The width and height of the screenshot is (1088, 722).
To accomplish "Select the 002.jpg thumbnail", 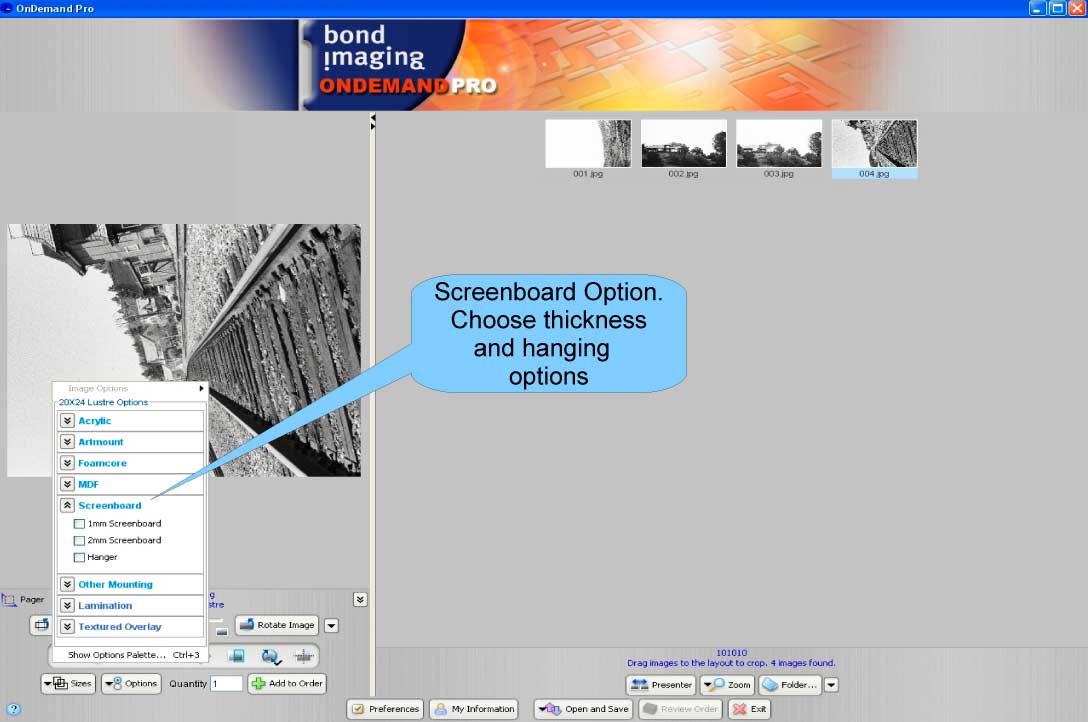I will (x=683, y=142).
